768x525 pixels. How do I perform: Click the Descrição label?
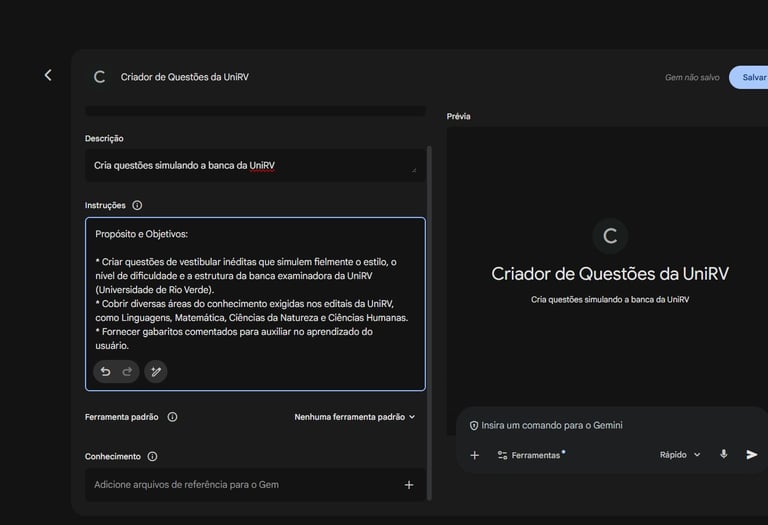[x=104, y=139]
